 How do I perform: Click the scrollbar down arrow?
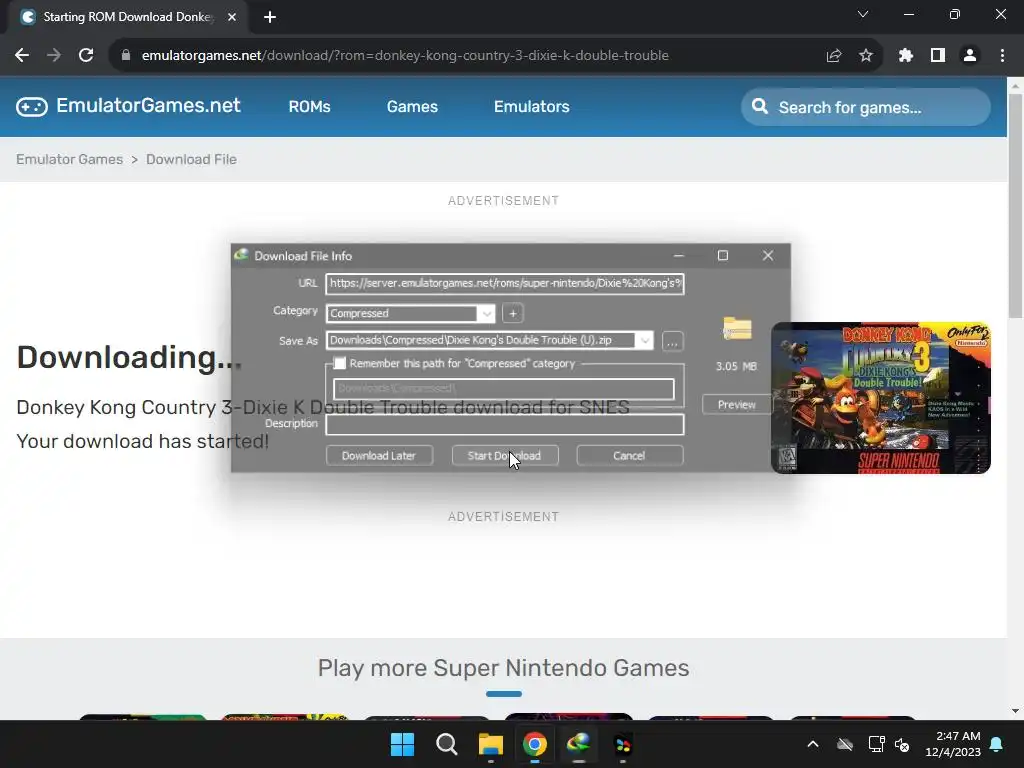[1015, 711]
